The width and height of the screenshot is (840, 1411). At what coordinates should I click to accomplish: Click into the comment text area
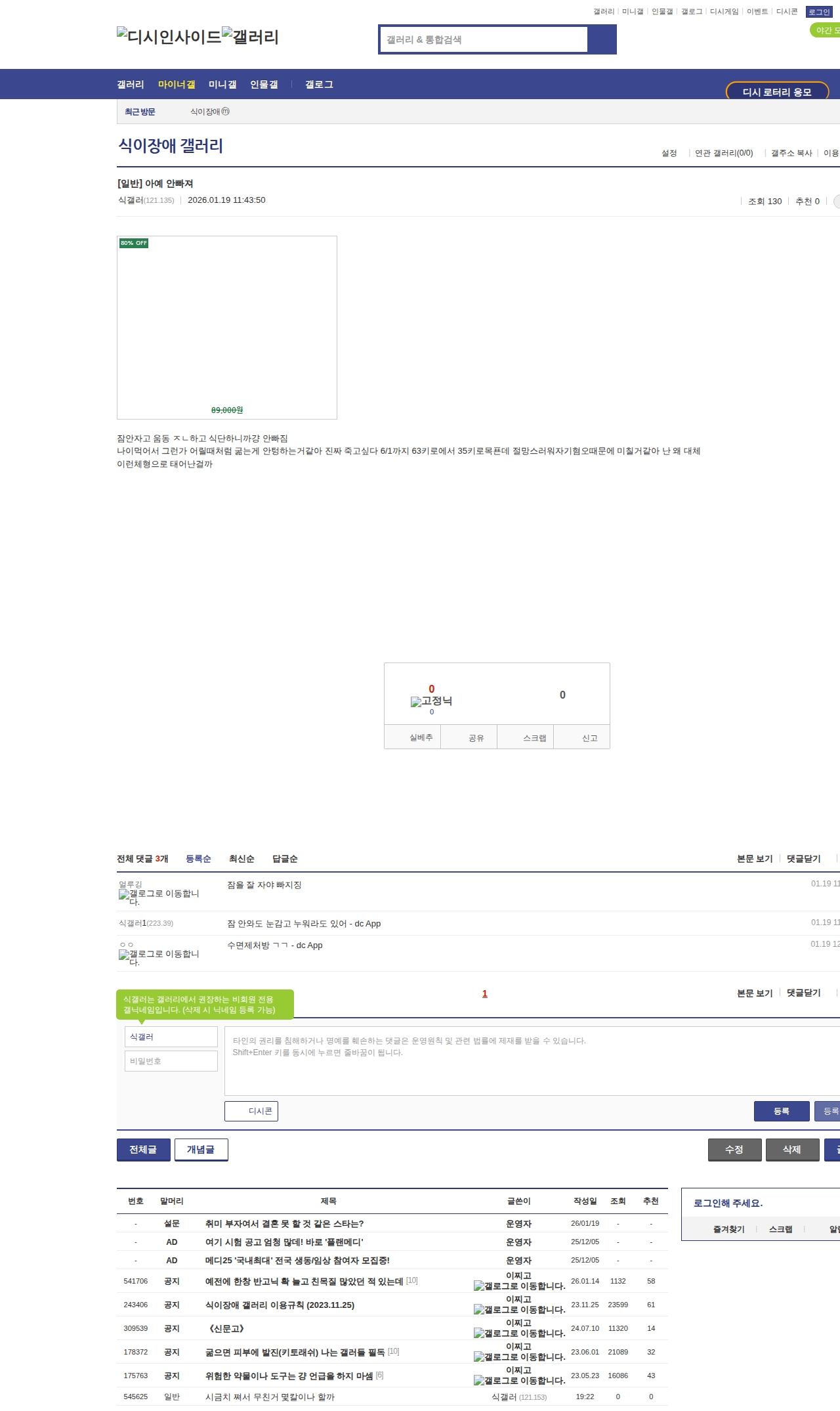[532, 1060]
